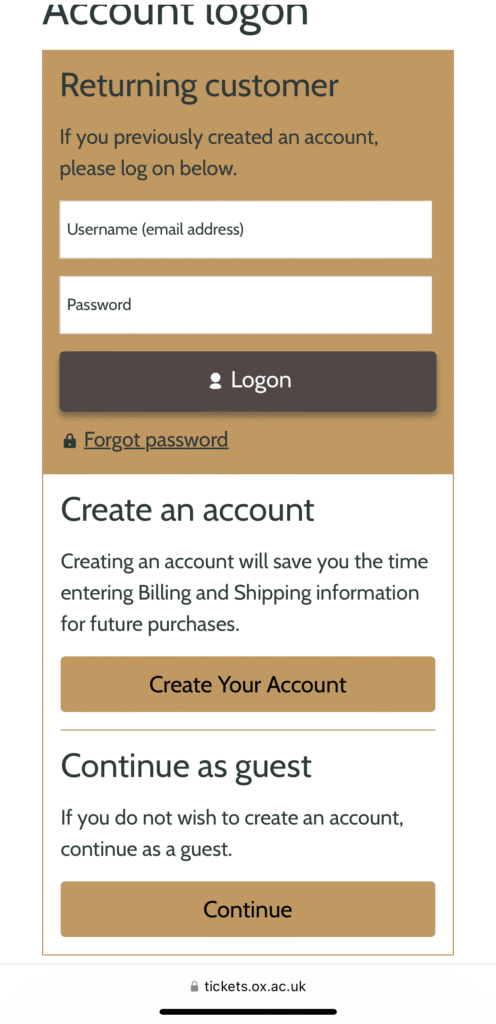Click the Create an account heading

[188, 510]
